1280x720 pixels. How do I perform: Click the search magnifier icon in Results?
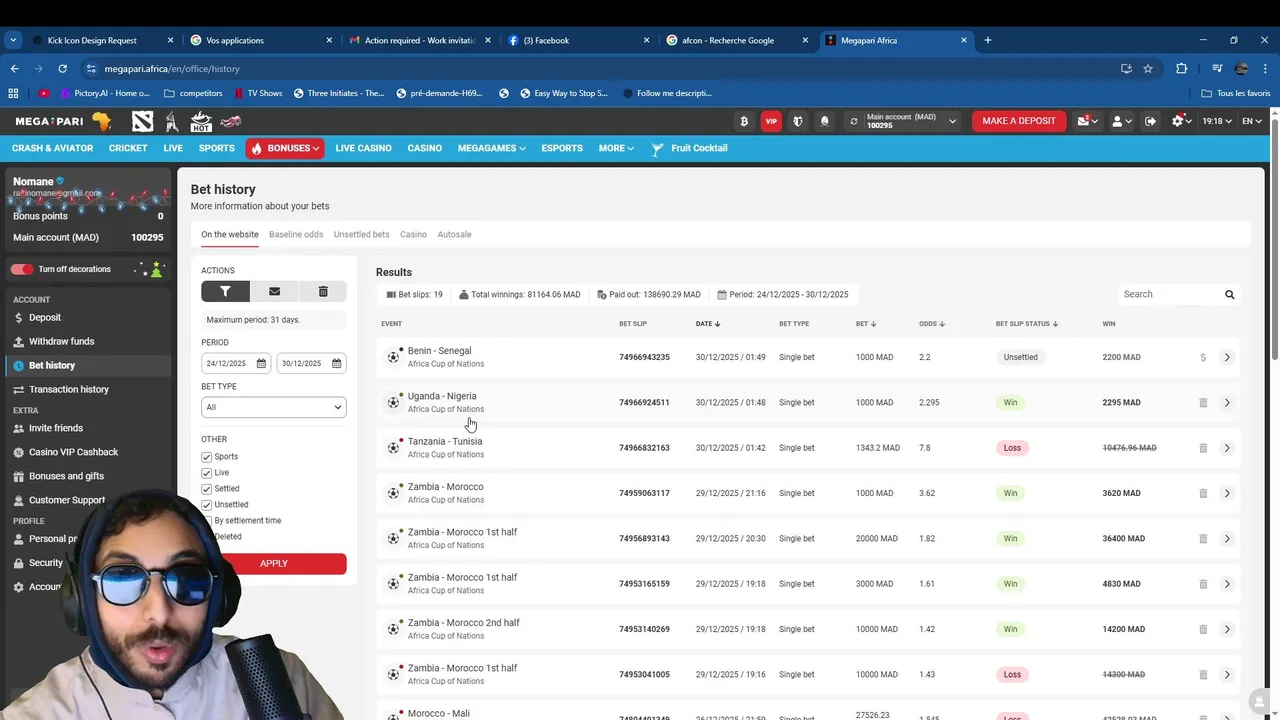coord(1230,294)
